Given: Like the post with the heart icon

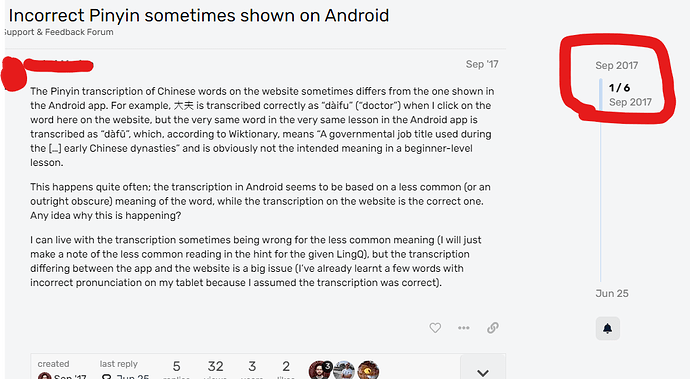Looking at the screenshot, I should click(435, 328).
